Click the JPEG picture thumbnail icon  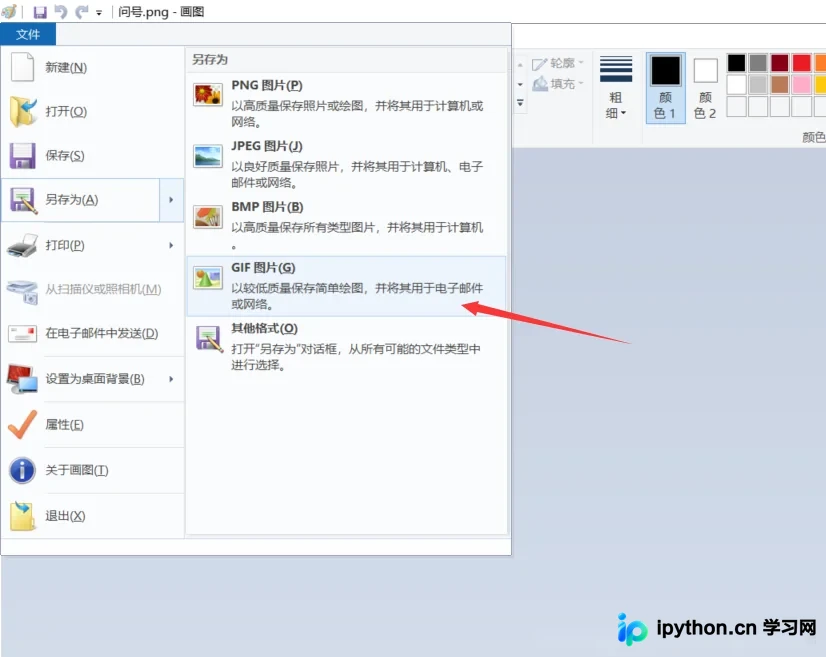(x=208, y=156)
